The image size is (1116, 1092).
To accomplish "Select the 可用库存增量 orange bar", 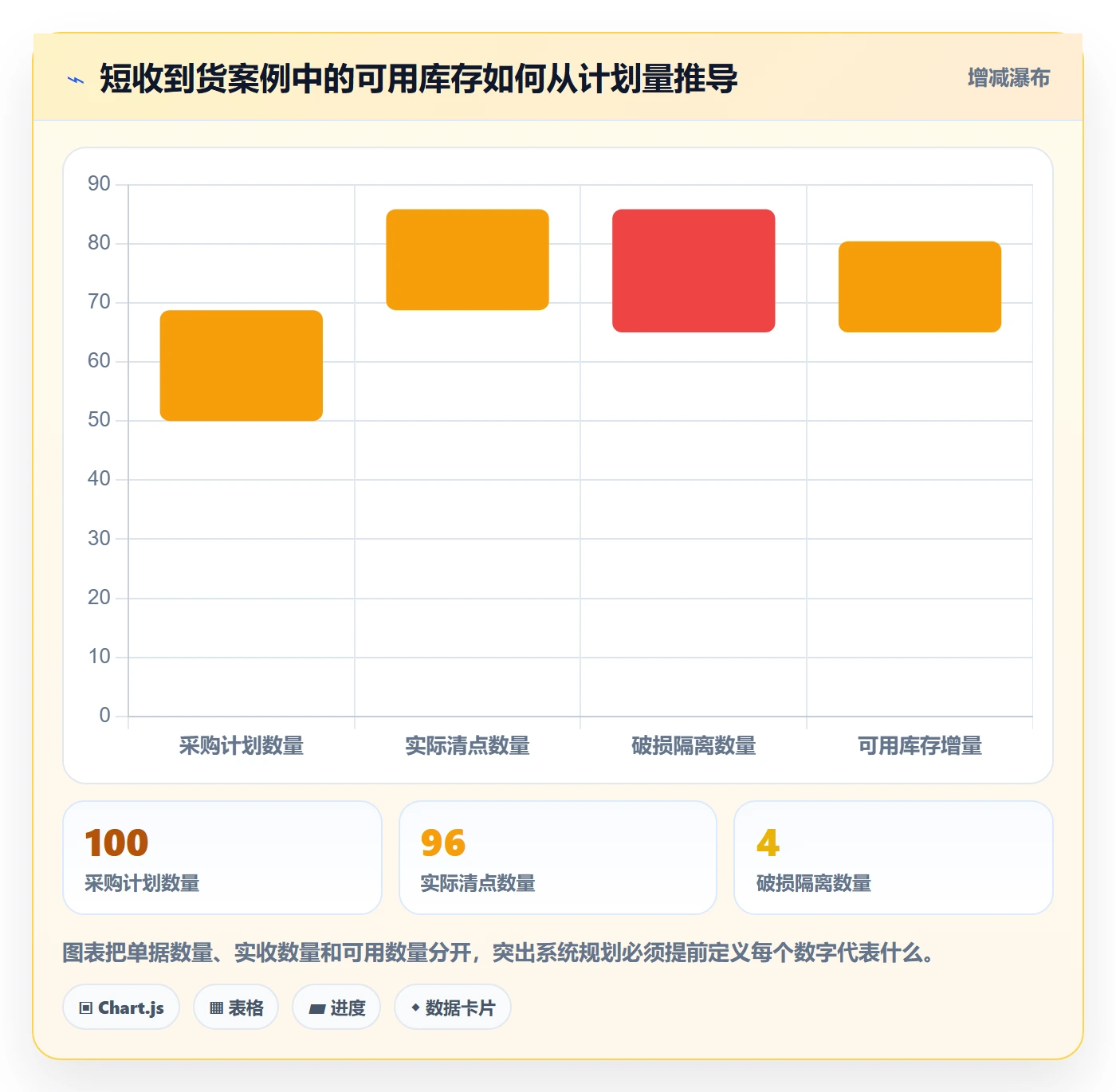I will point(920,286).
